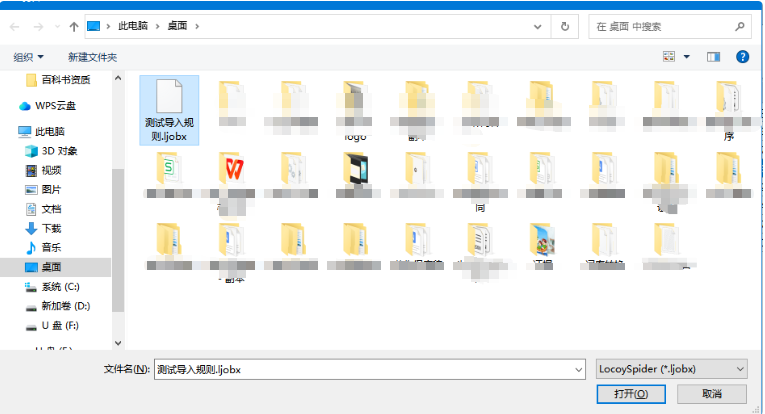Open WPS云盘 in the sidebar
765x414 pixels.
tap(47, 106)
